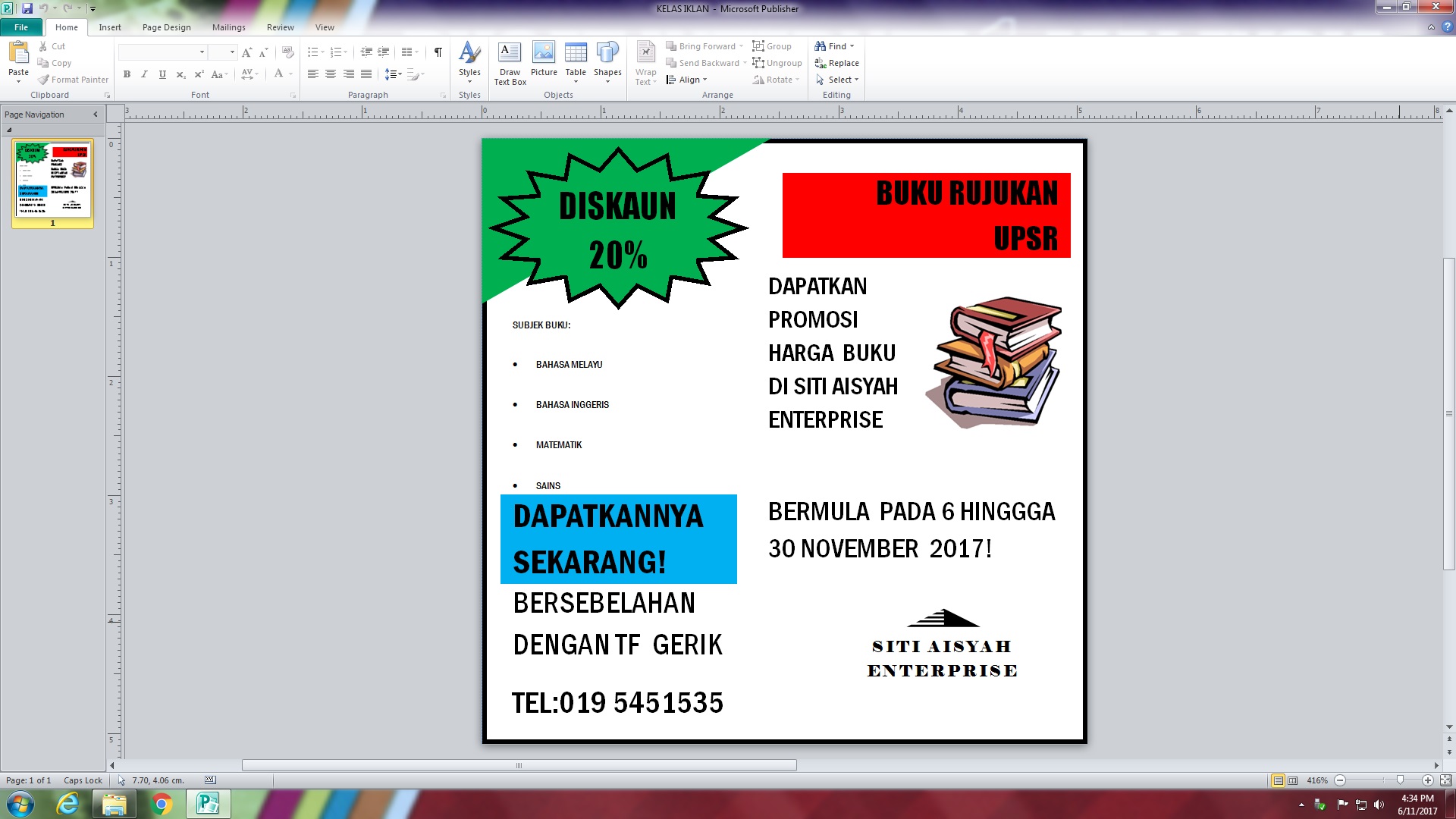Toggle paragraph marks display
Viewport: 1456px width, 819px height.
(438, 52)
